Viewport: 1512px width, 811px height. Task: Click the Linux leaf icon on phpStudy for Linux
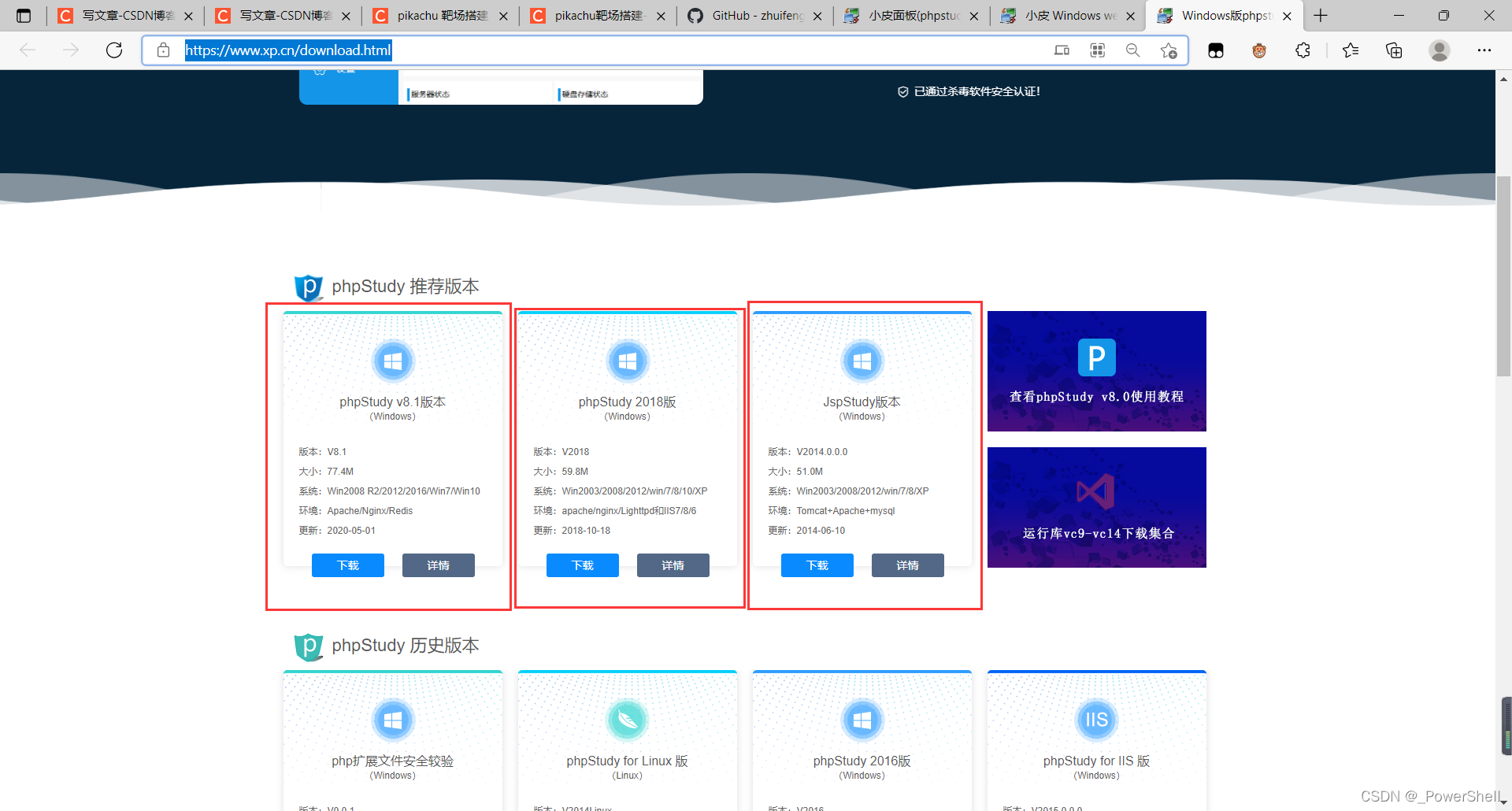(x=628, y=720)
